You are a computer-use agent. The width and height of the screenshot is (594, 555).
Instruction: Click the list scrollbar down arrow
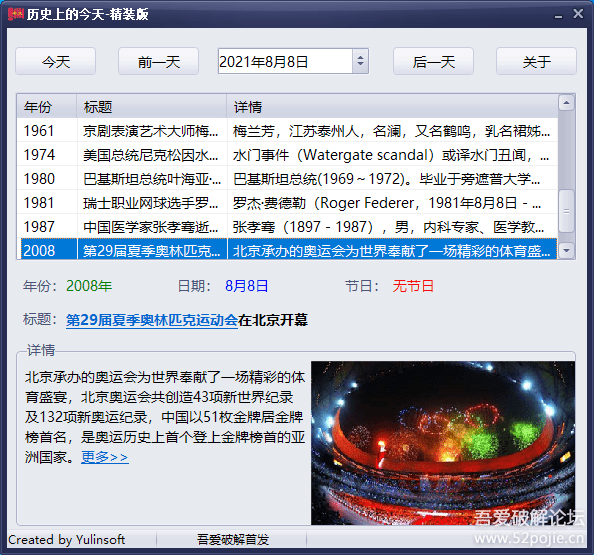pos(566,250)
